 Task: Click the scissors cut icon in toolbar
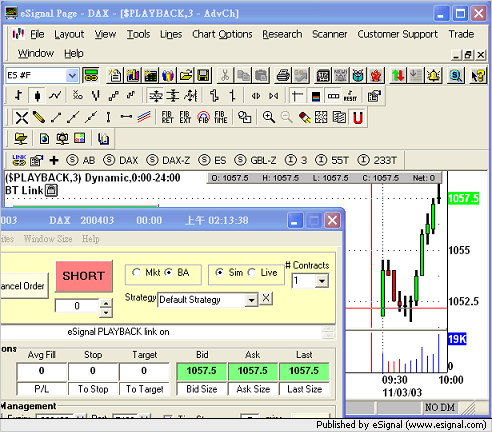click(225, 75)
